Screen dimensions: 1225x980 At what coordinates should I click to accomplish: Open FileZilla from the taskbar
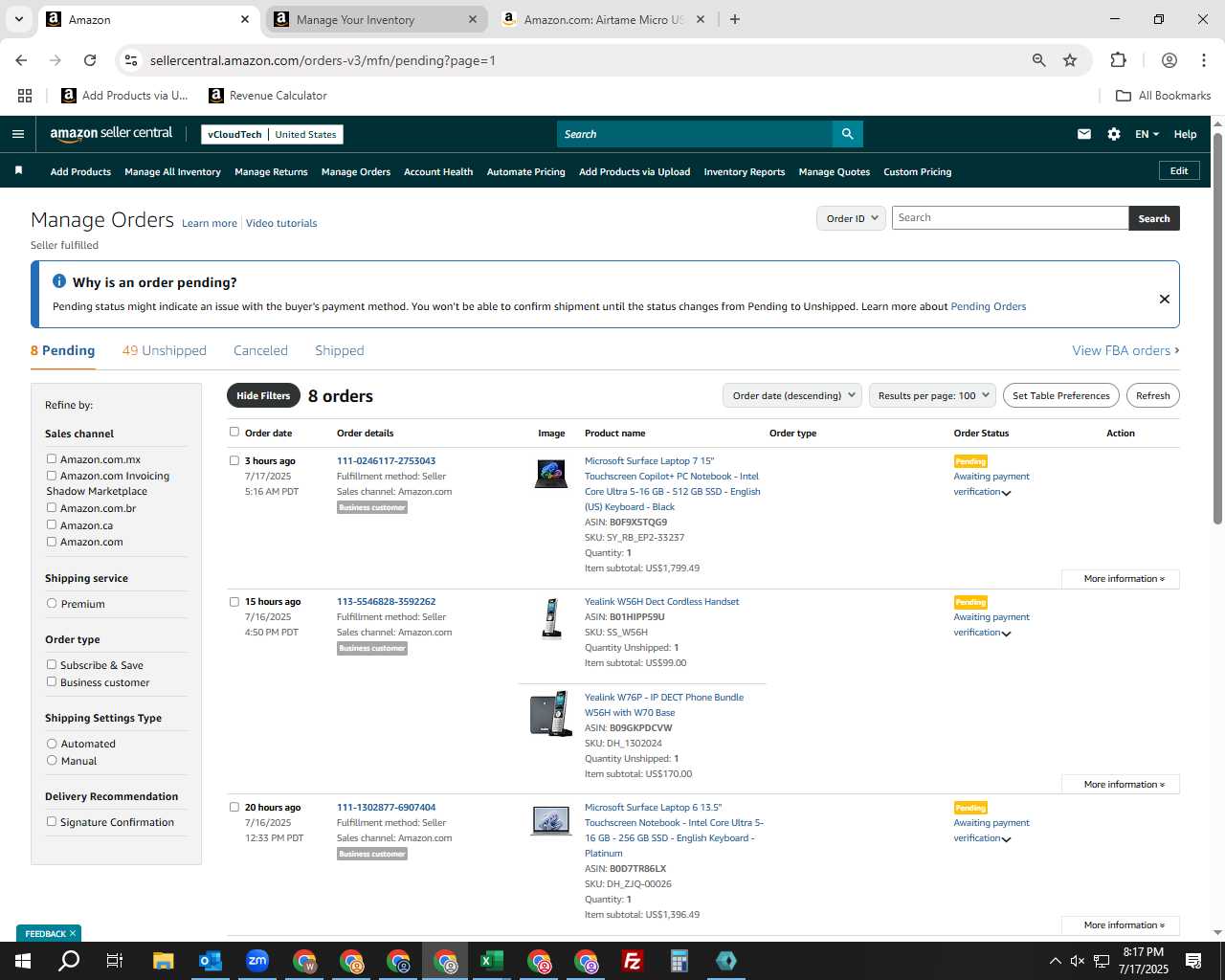pos(633,961)
